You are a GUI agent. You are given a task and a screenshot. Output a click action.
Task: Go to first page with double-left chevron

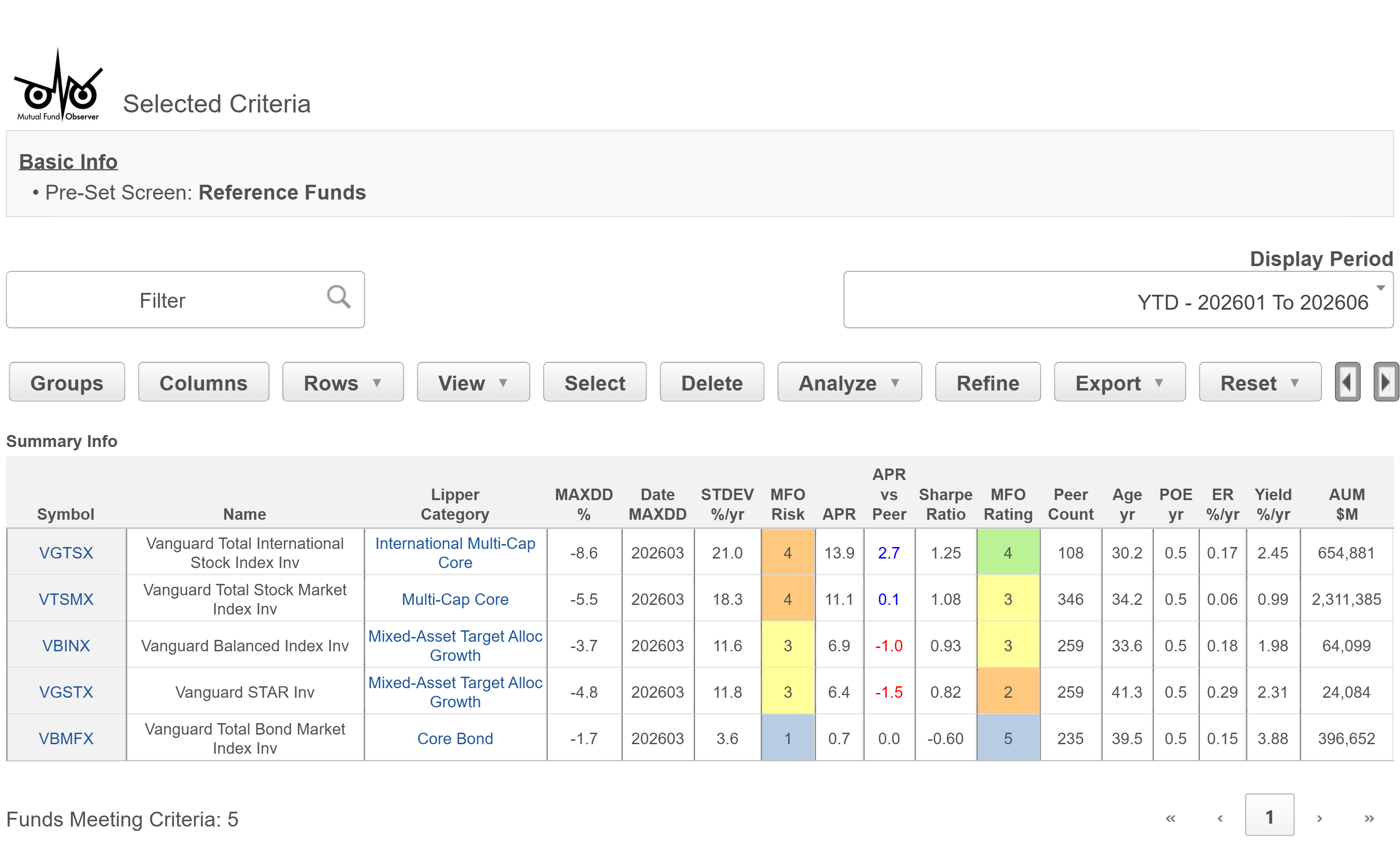(x=1170, y=817)
